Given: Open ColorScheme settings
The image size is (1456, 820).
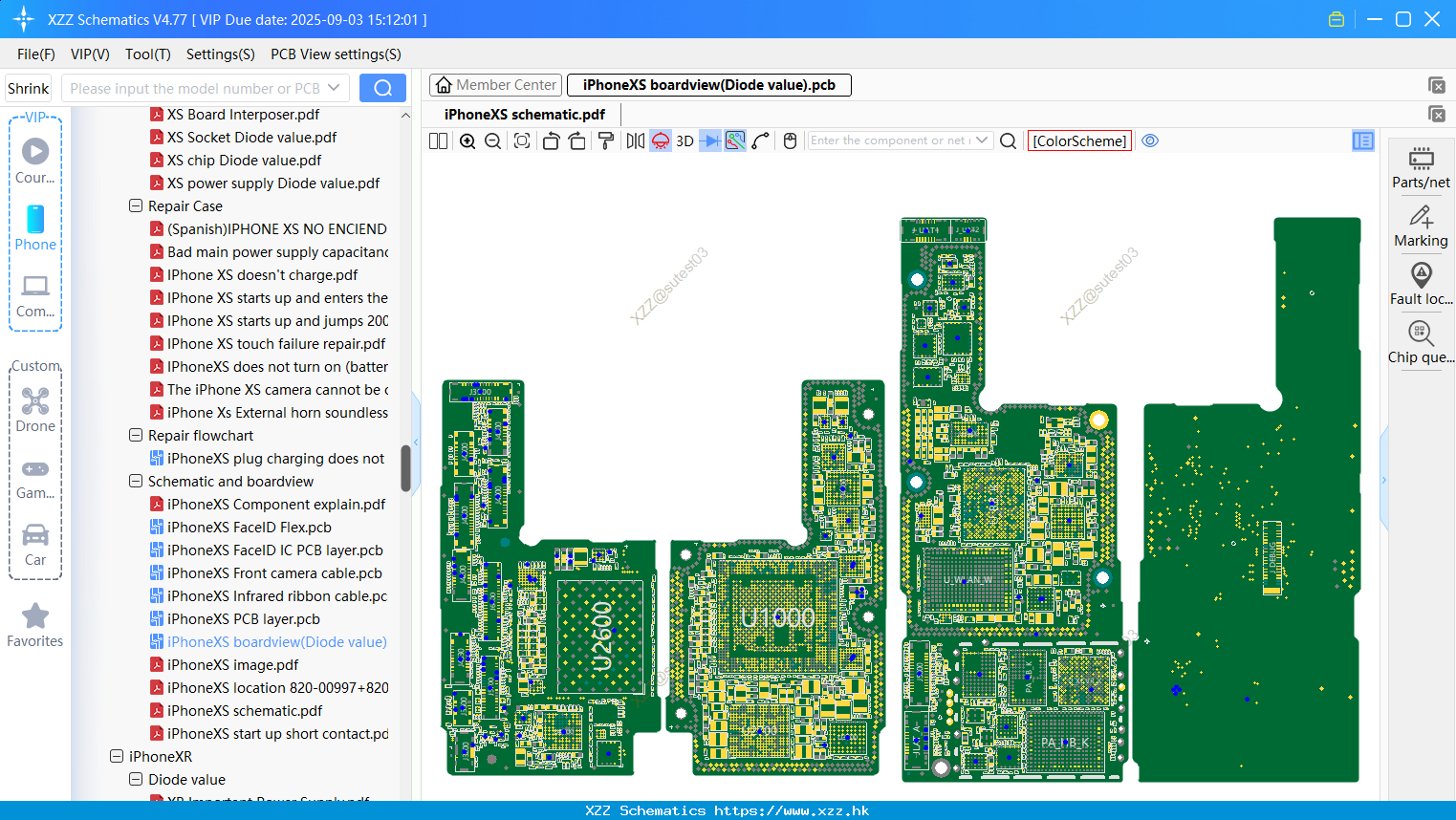Looking at the screenshot, I should click(x=1079, y=140).
